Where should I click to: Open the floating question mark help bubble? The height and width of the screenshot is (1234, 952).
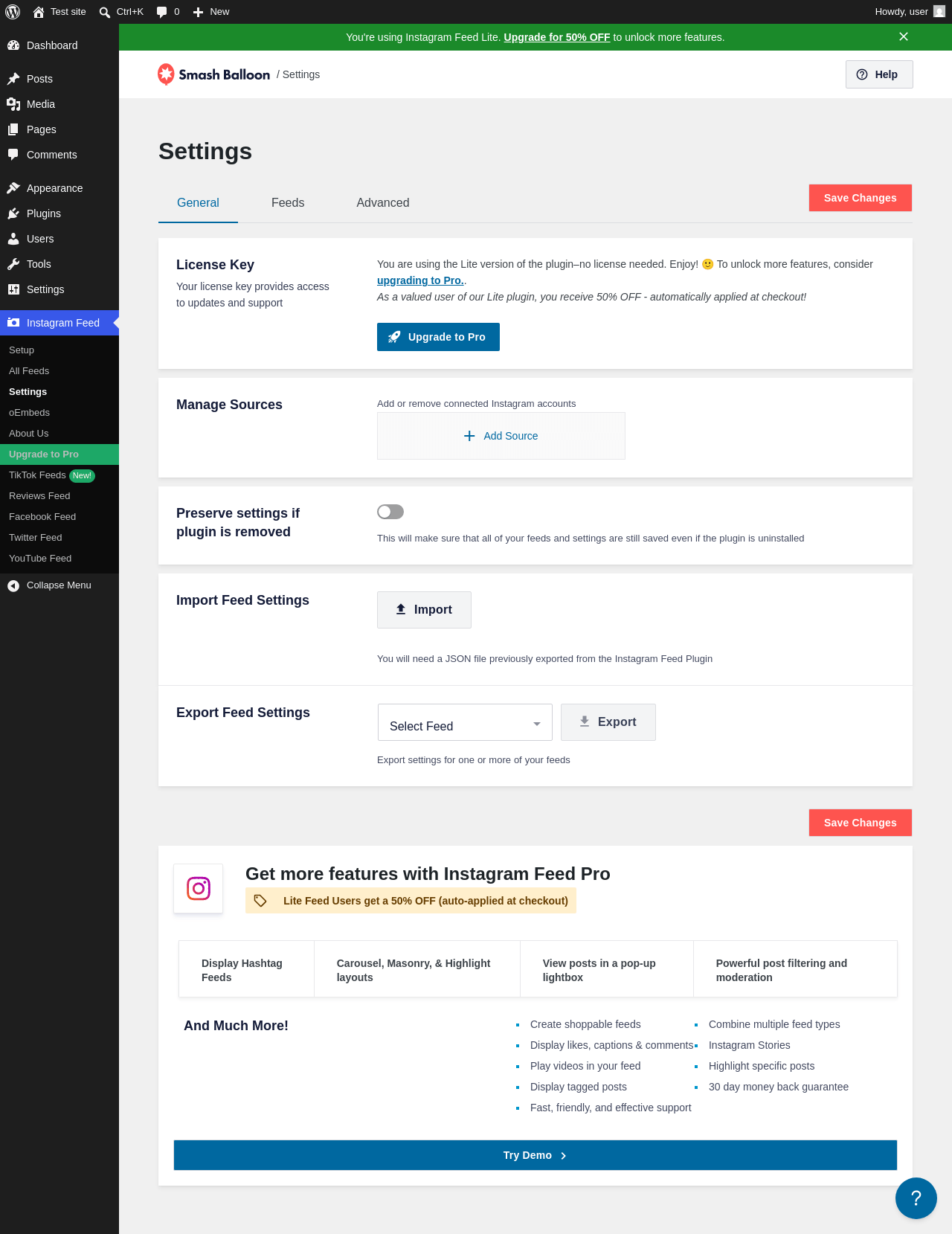(x=916, y=1198)
